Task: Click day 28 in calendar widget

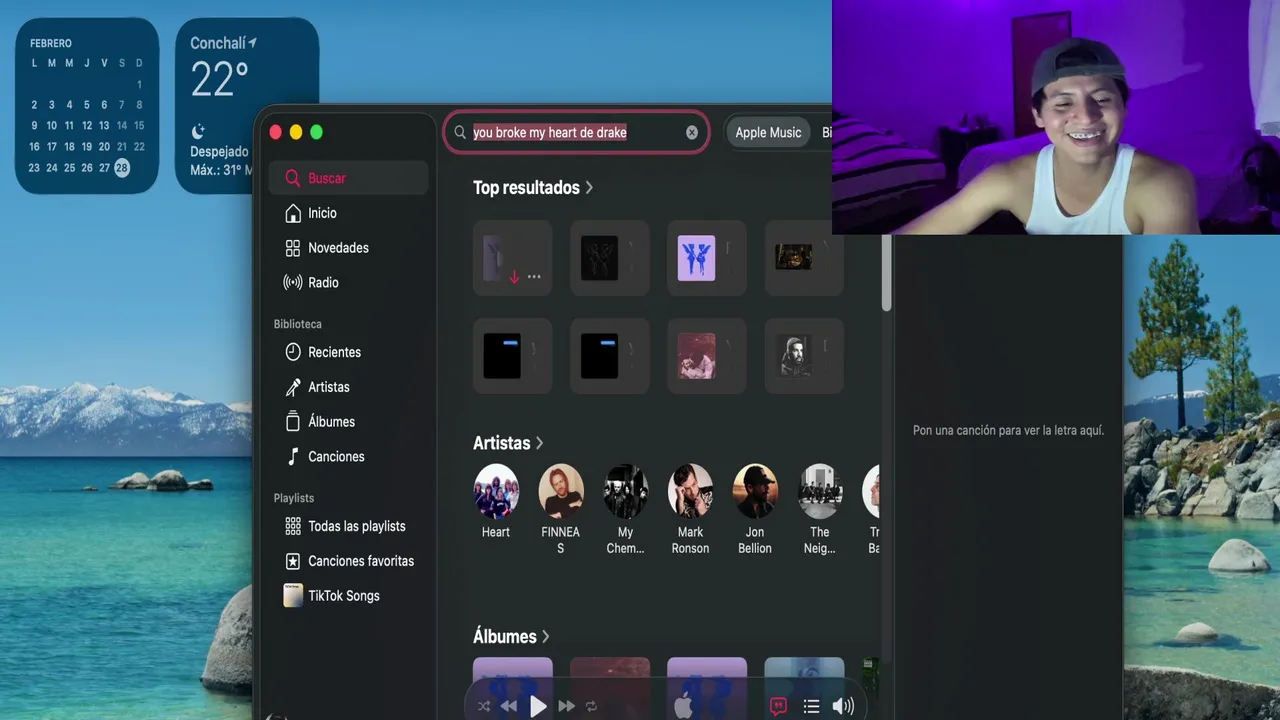Action: pyautogui.click(x=122, y=168)
